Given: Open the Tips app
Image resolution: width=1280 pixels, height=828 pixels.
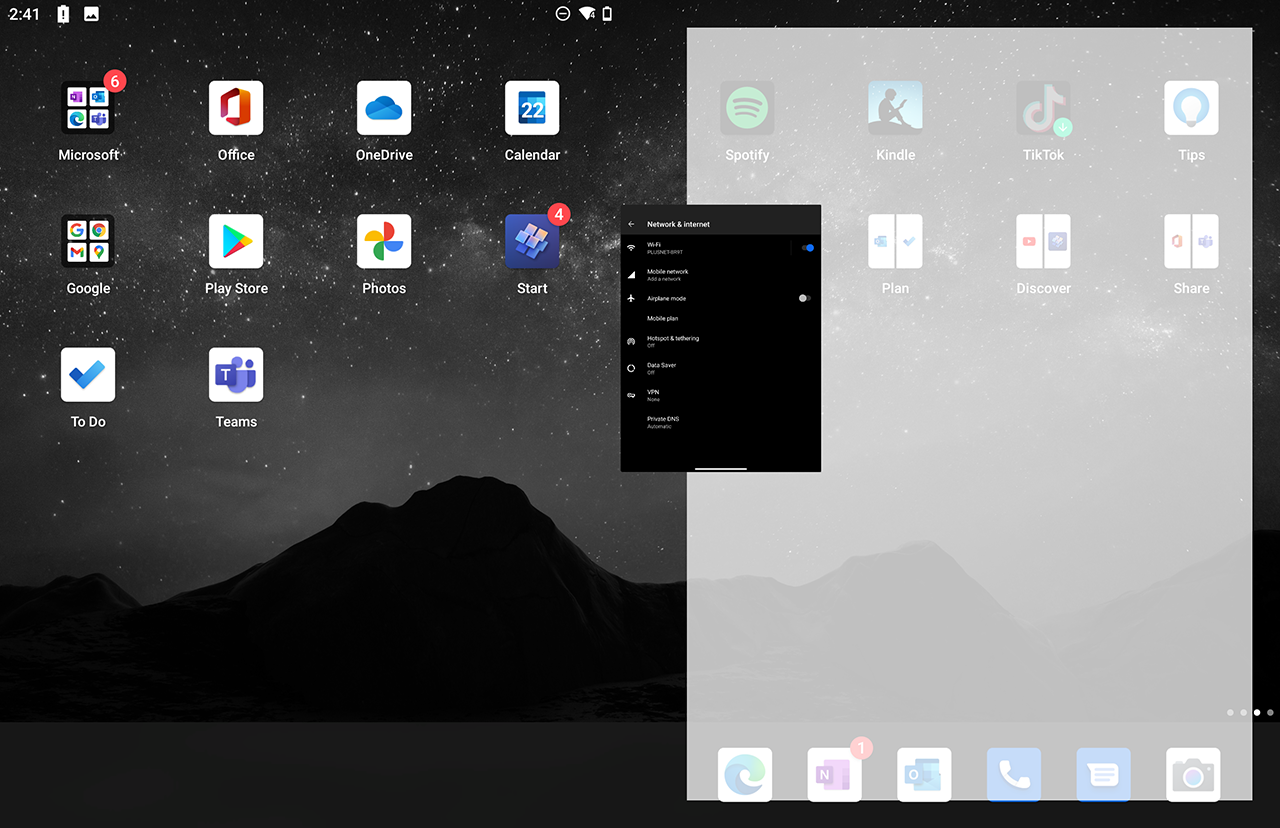Looking at the screenshot, I should [x=1191, y=108].
